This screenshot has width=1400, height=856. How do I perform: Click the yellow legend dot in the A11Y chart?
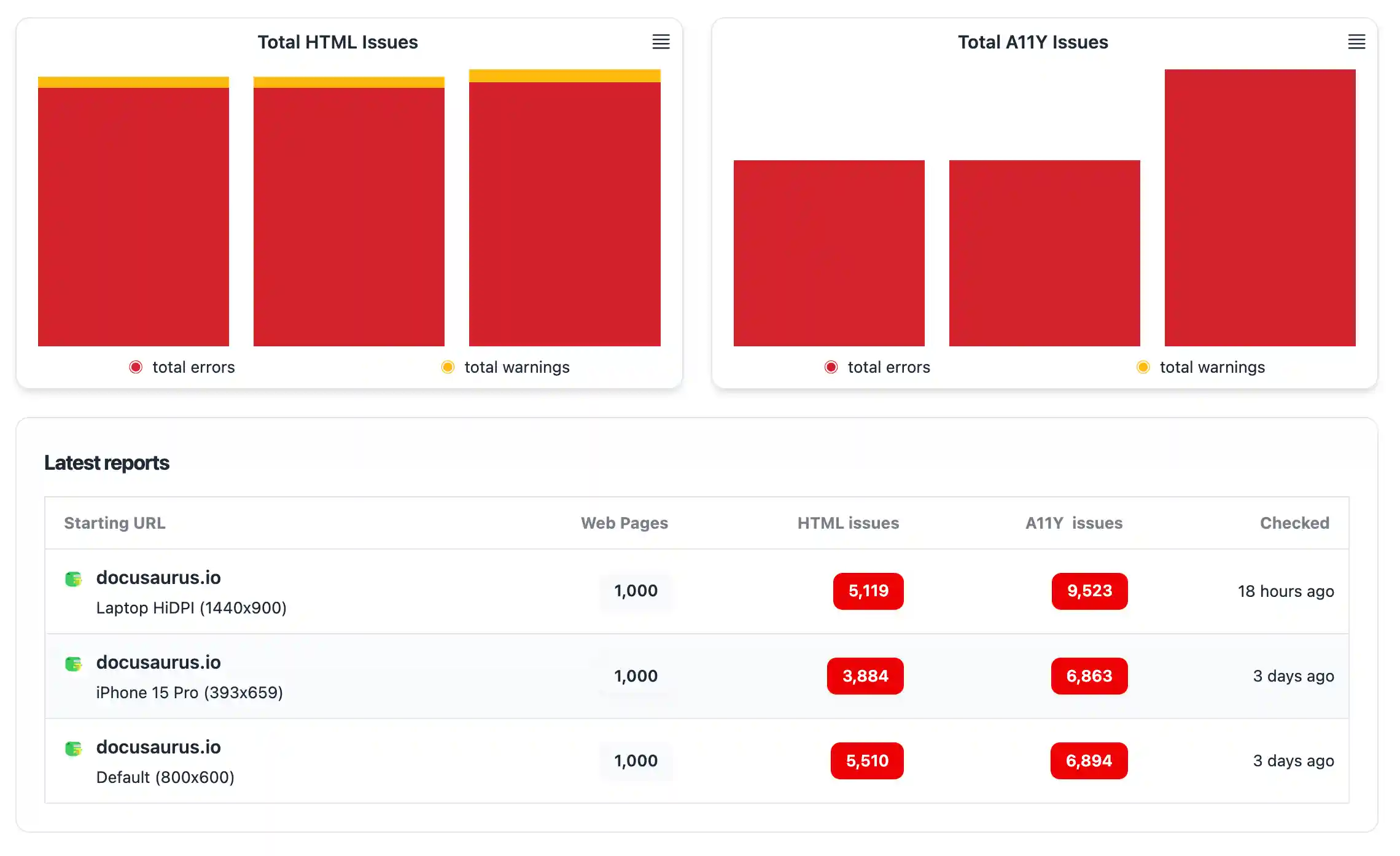pos(1143,367)
